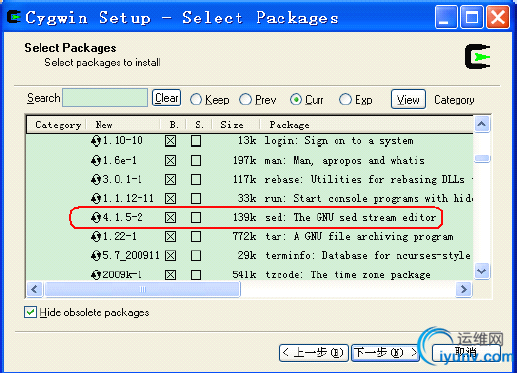Cycle the version icon for man 1.6e-1
This screenshot has width=520, height=373.
(x=96, y=161)
